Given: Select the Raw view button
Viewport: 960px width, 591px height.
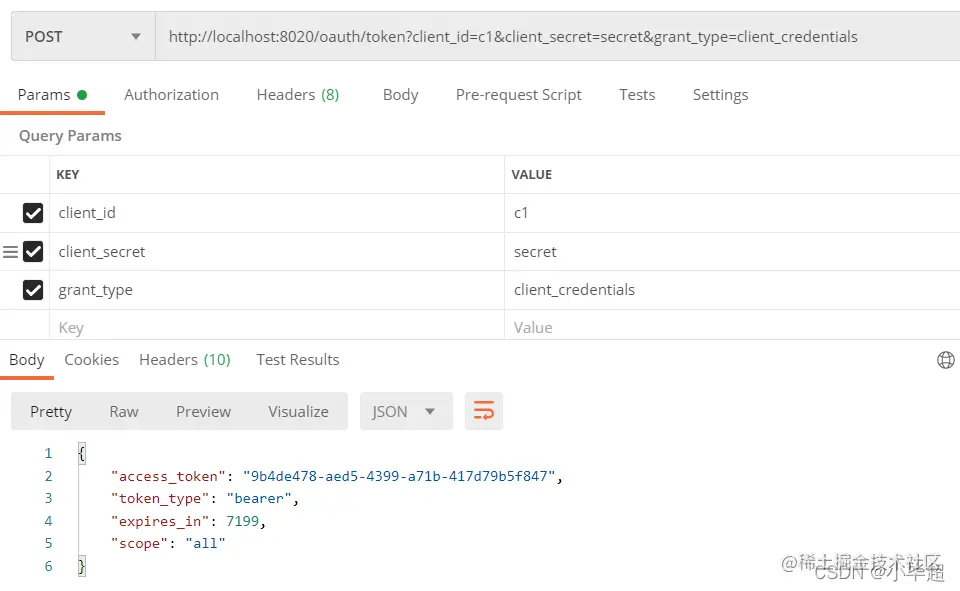Looking at the screenshot, I should pyautogui.click(x=124, y=412).
